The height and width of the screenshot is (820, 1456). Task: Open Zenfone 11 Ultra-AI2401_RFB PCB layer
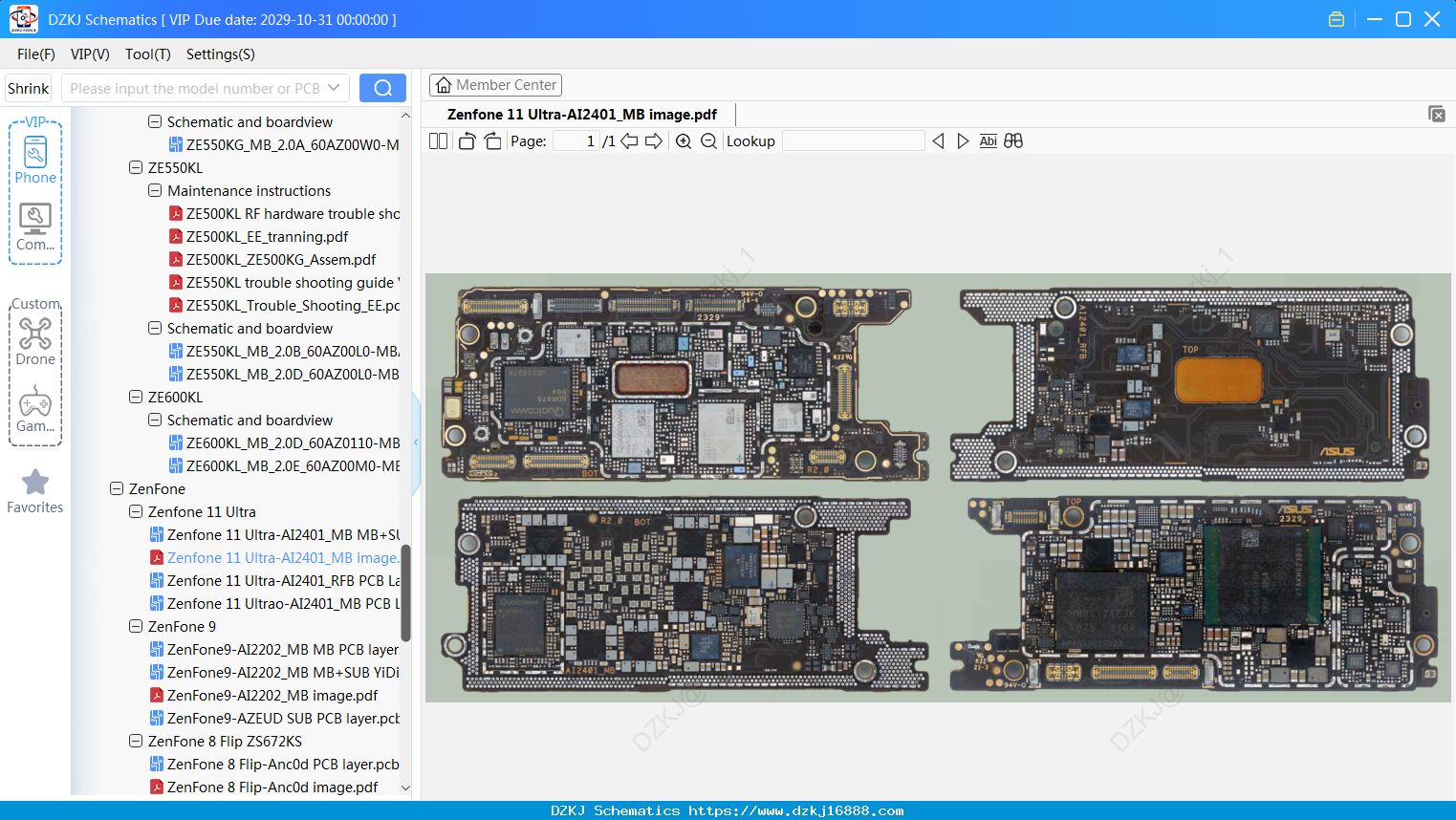tap(274, 580)
